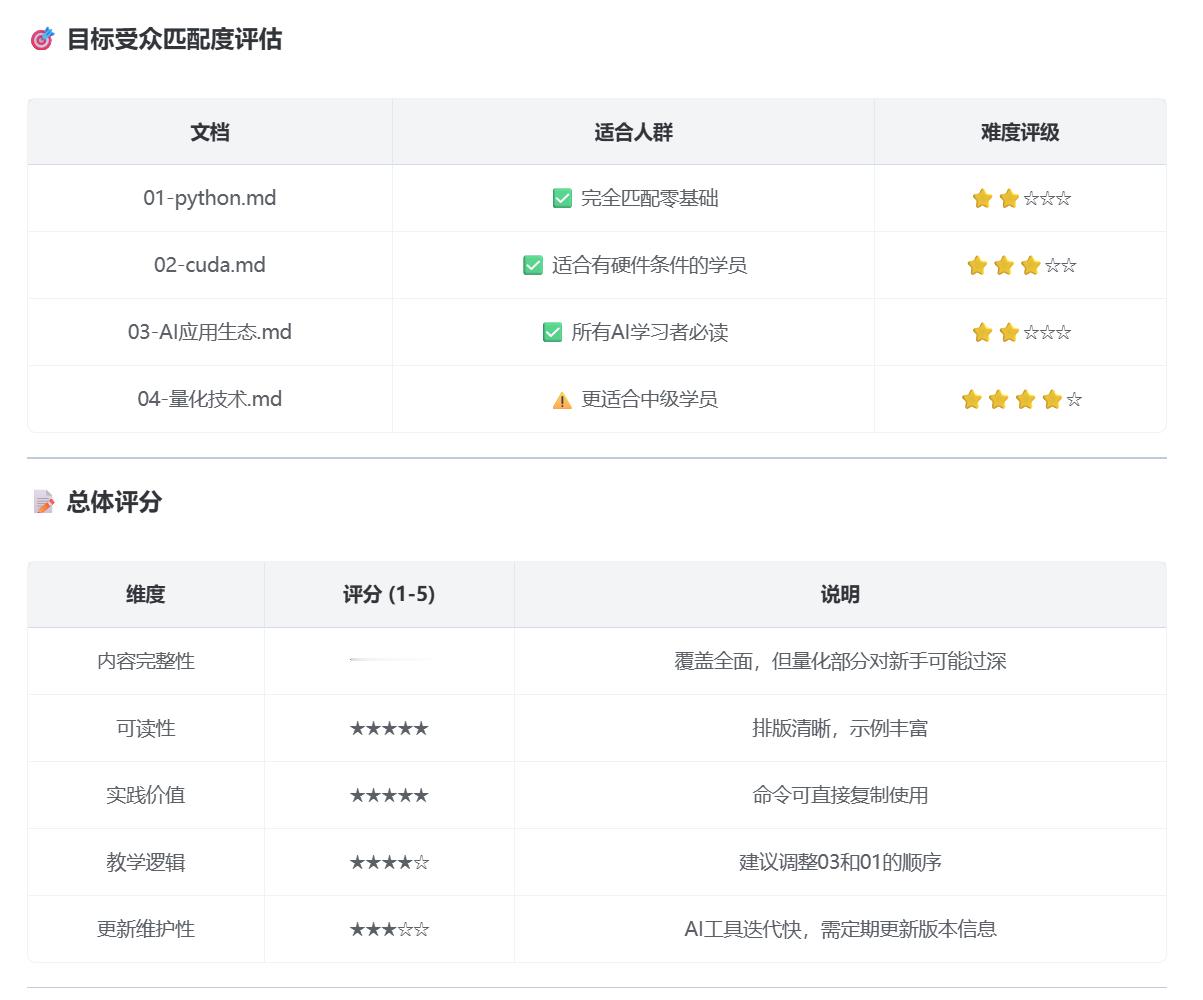1203x1000 pixels.
Task: Click the 更新维护性 cell
Action: coord(146,929)
